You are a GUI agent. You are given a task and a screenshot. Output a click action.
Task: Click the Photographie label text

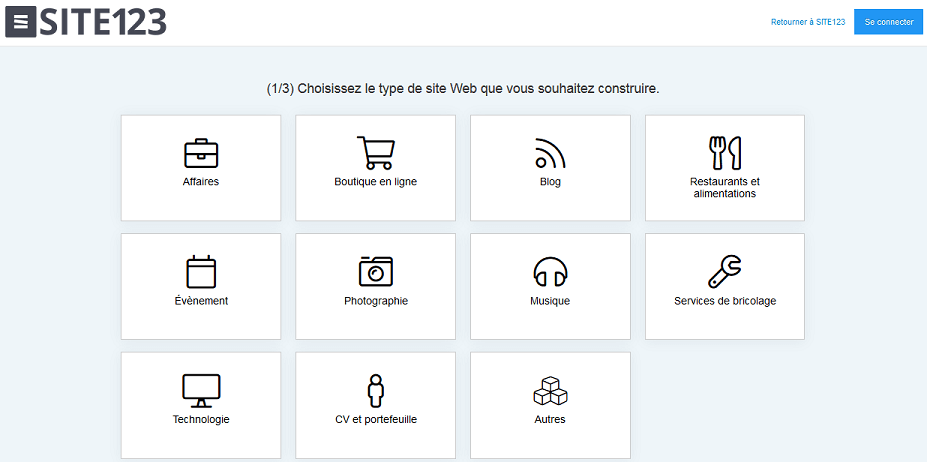(376, 301)
